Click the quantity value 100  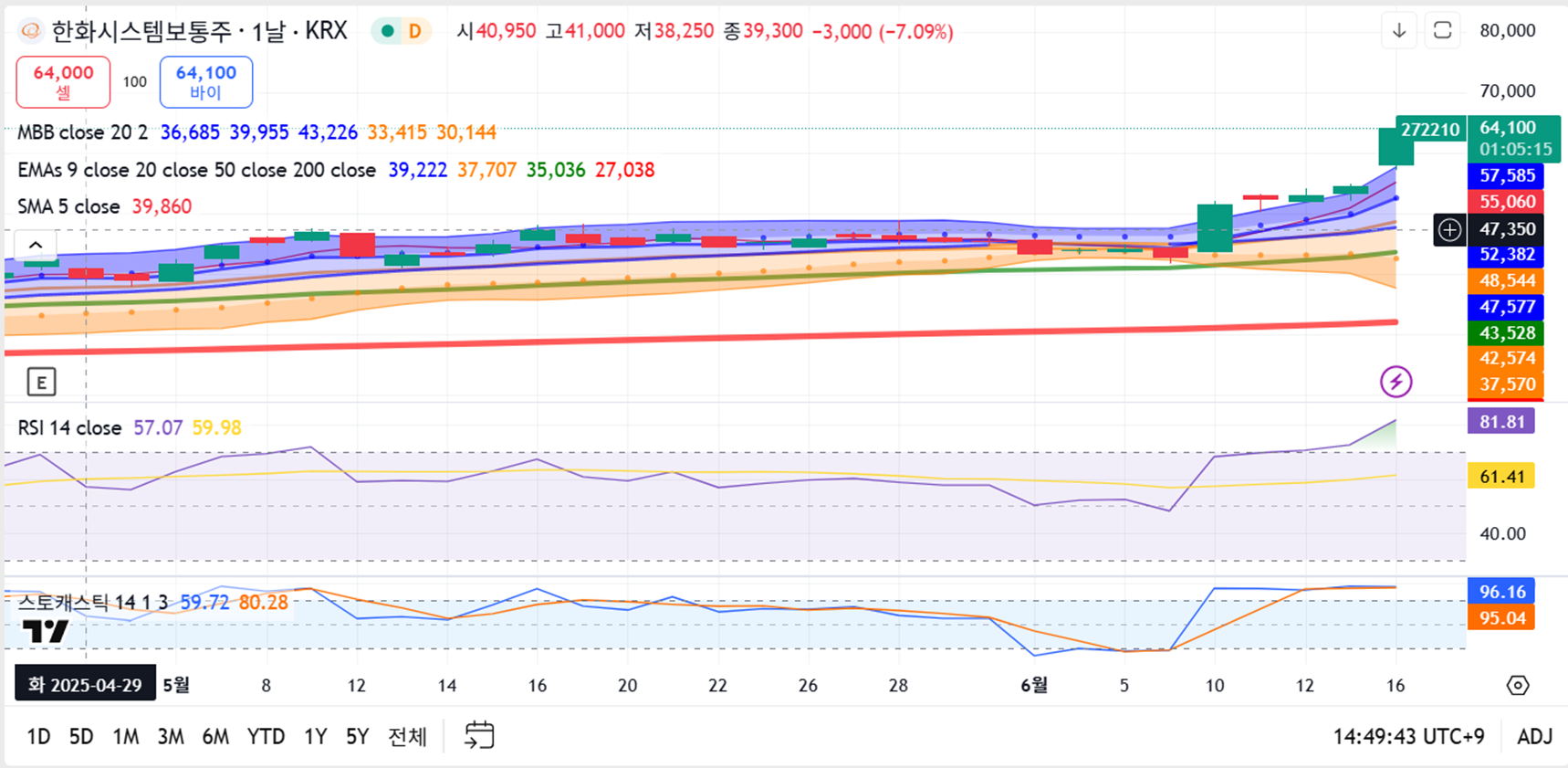(135, 82)
